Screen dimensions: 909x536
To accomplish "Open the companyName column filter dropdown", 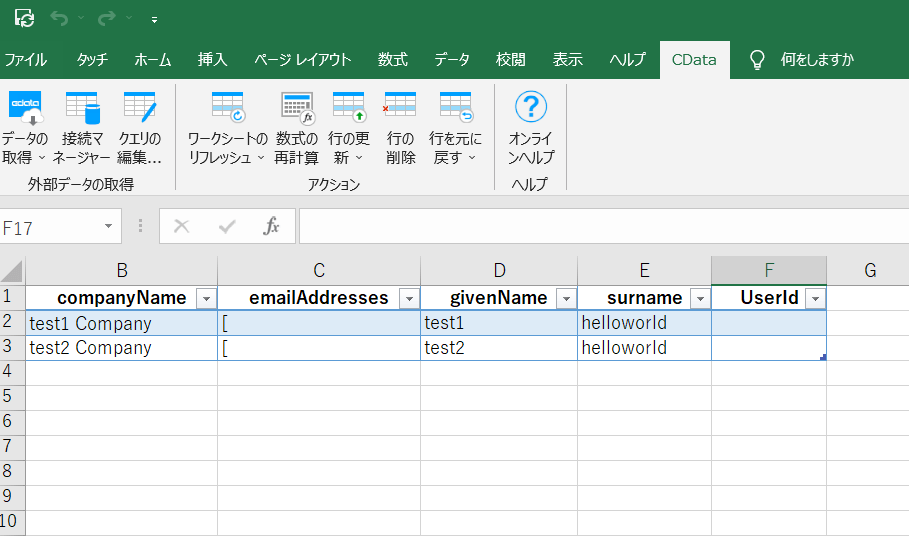I will pyautogui.click(x=206, y=298).
